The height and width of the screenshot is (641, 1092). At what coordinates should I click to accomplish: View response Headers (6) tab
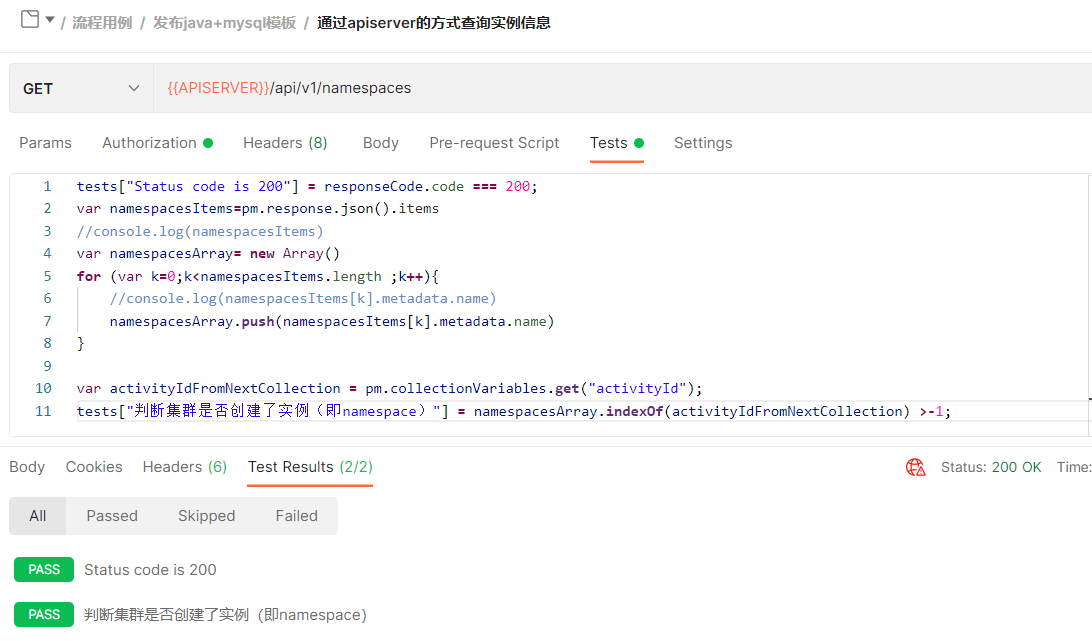pos(184,467)
